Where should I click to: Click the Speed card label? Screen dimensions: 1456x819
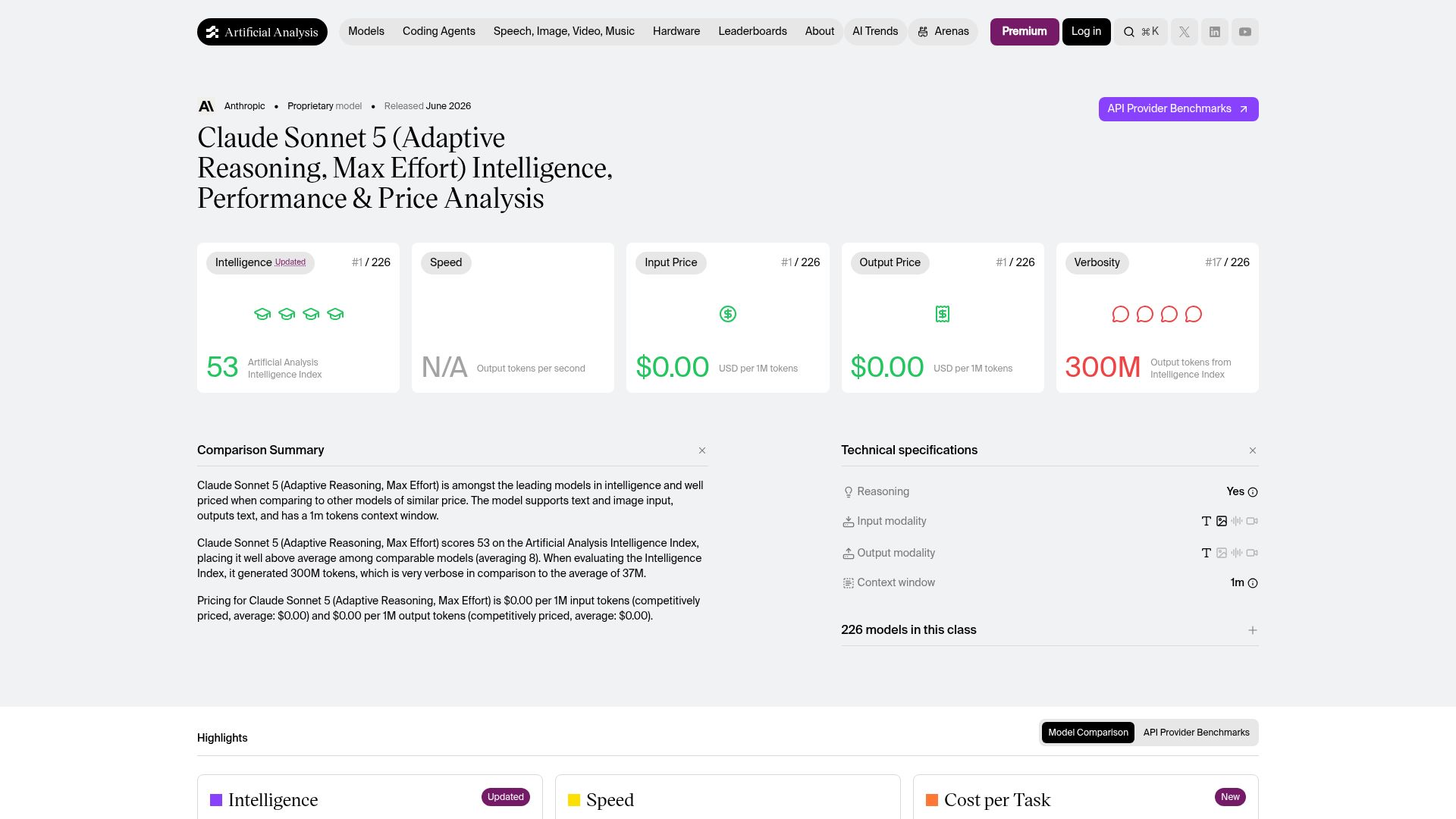coord(446,262)
